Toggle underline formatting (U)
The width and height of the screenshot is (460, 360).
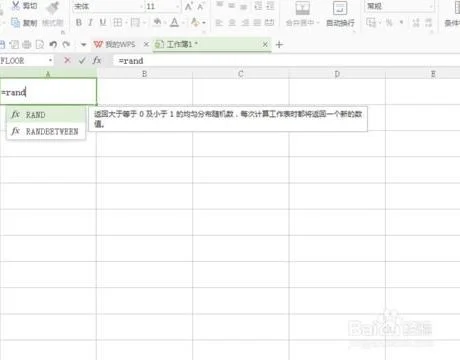103,23
